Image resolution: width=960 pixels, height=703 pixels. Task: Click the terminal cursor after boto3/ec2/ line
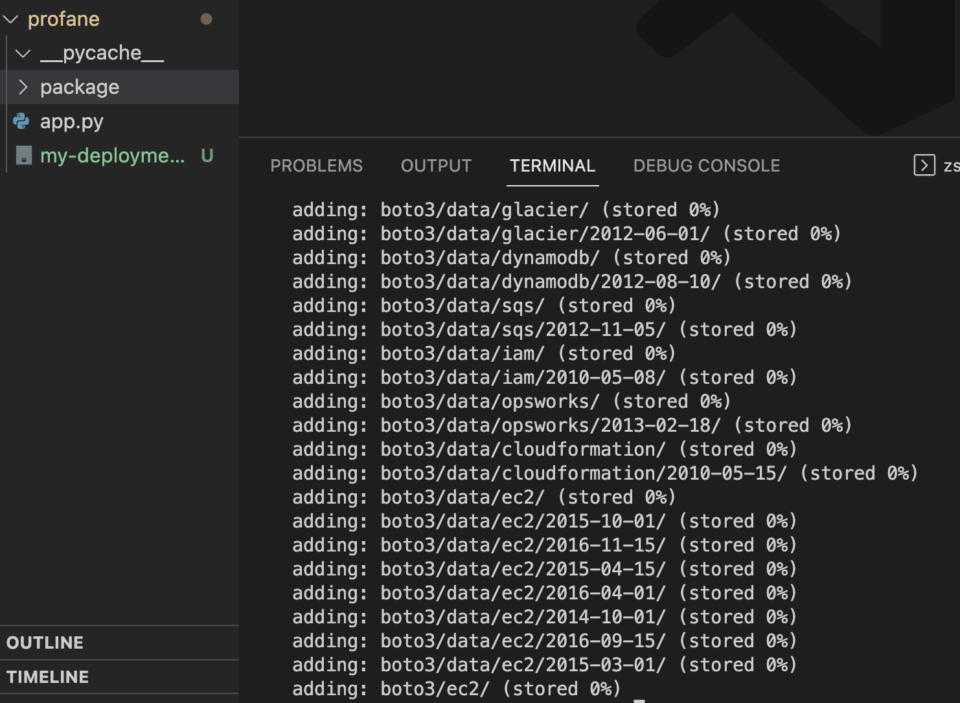639,690
